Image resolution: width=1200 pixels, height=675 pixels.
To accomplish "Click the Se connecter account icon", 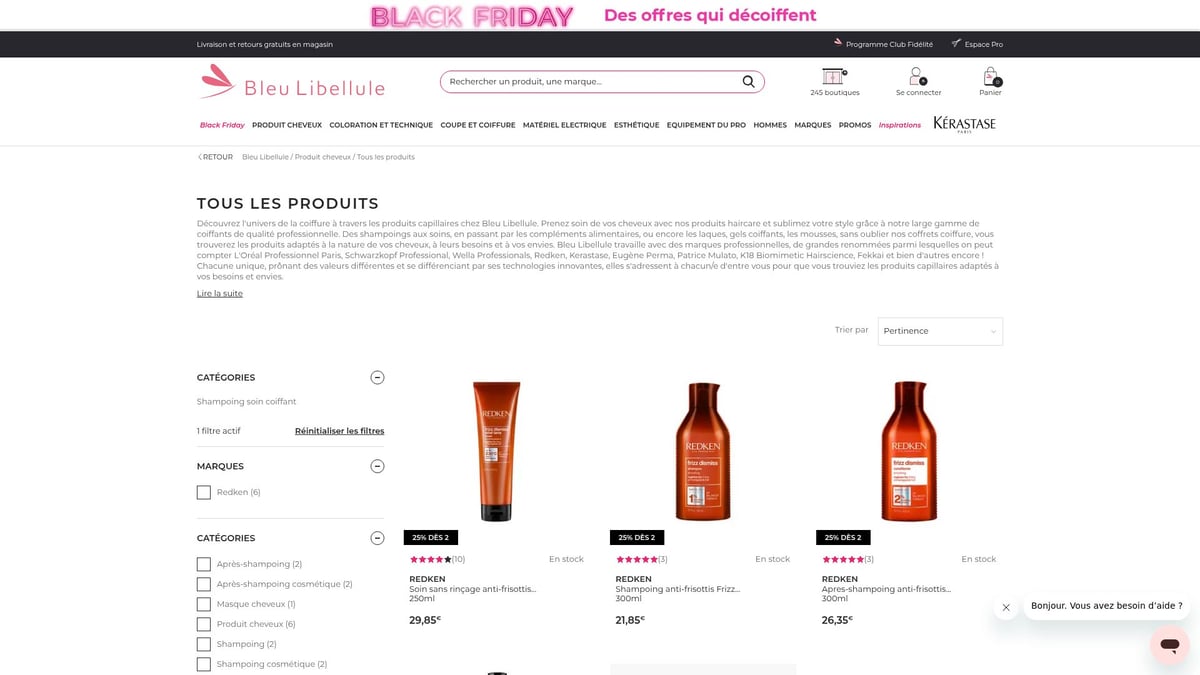I will (x=917, y=77).
